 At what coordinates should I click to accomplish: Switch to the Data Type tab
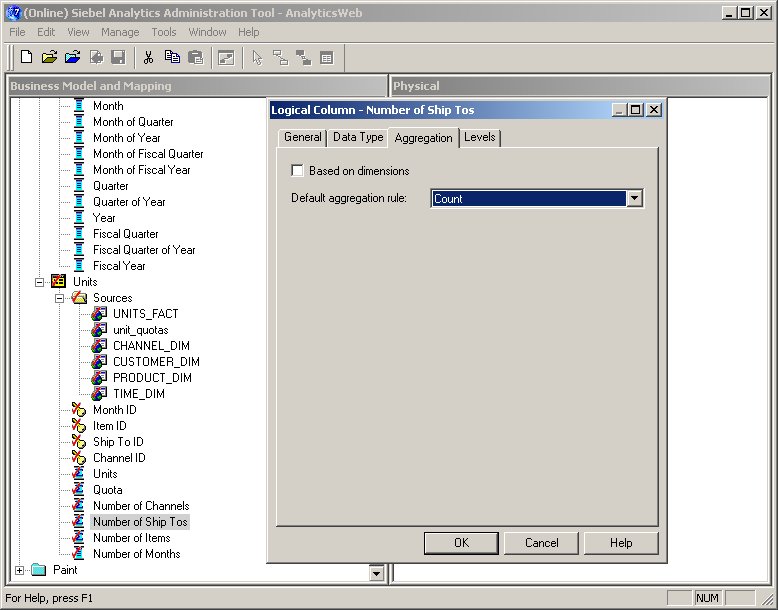pos(358,137)
